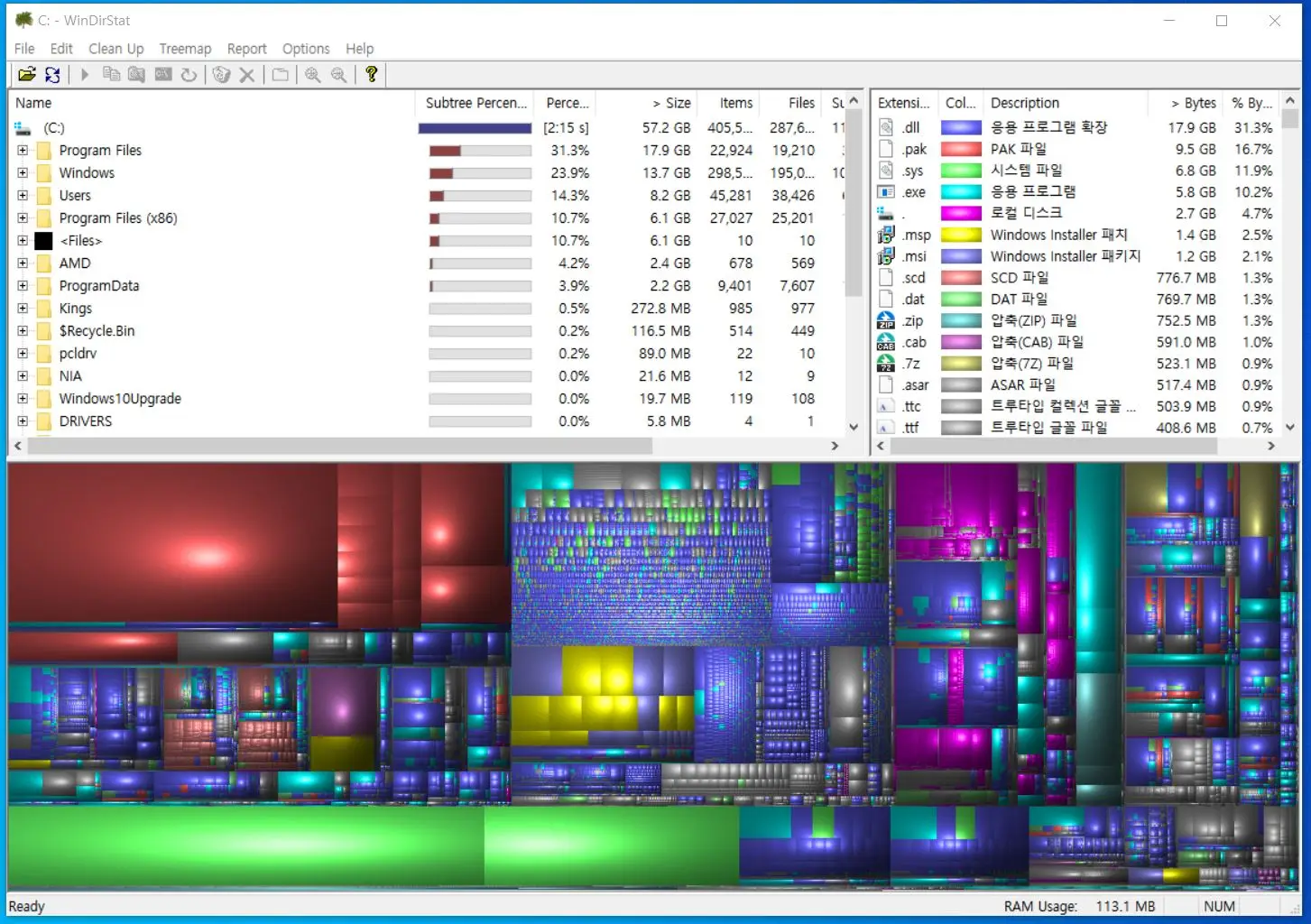Click the large red block in treemap
This screenshot has height=924, width=1311.
click(x=172, y=544)
